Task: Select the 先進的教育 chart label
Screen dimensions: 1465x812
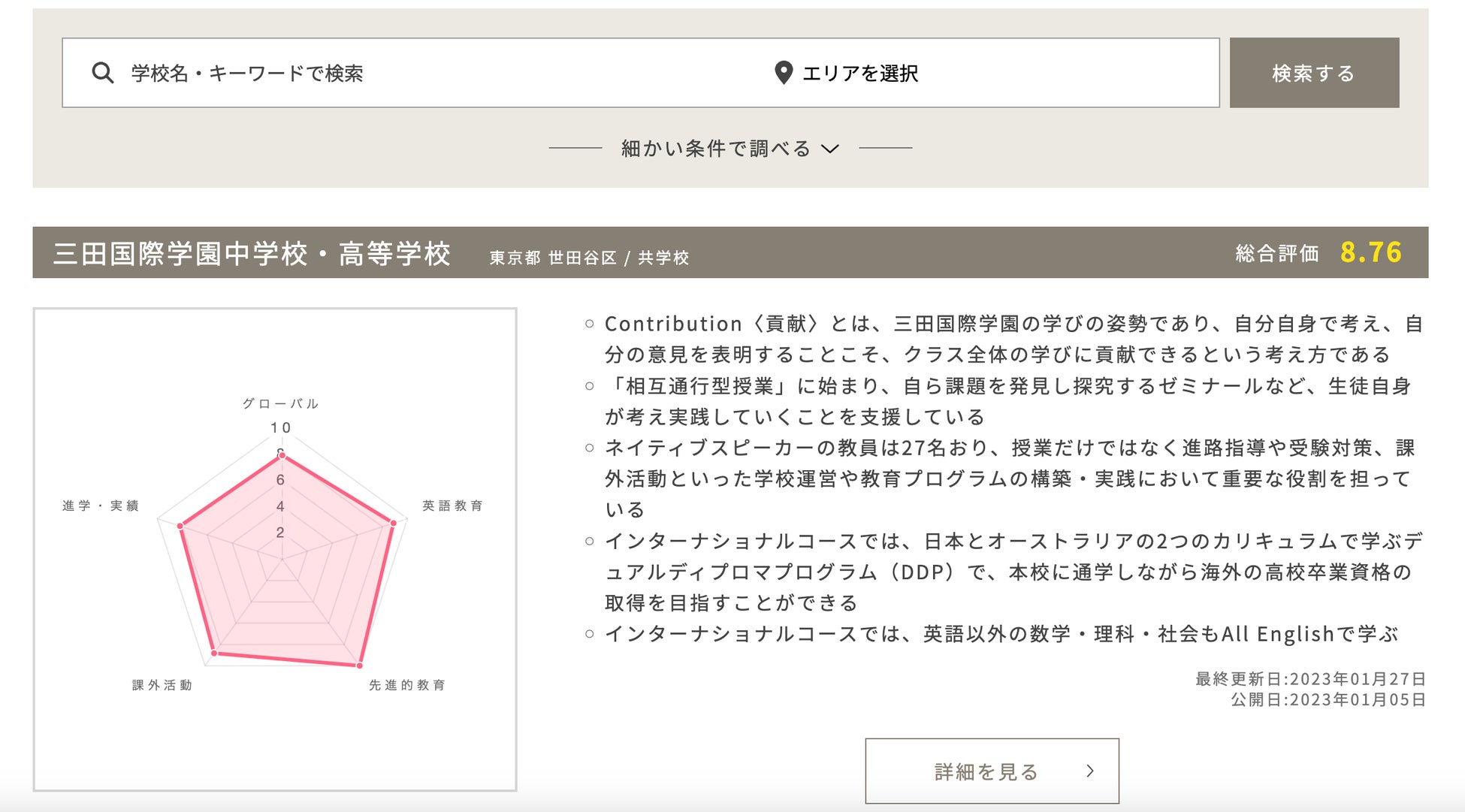Action: point(407,685)
